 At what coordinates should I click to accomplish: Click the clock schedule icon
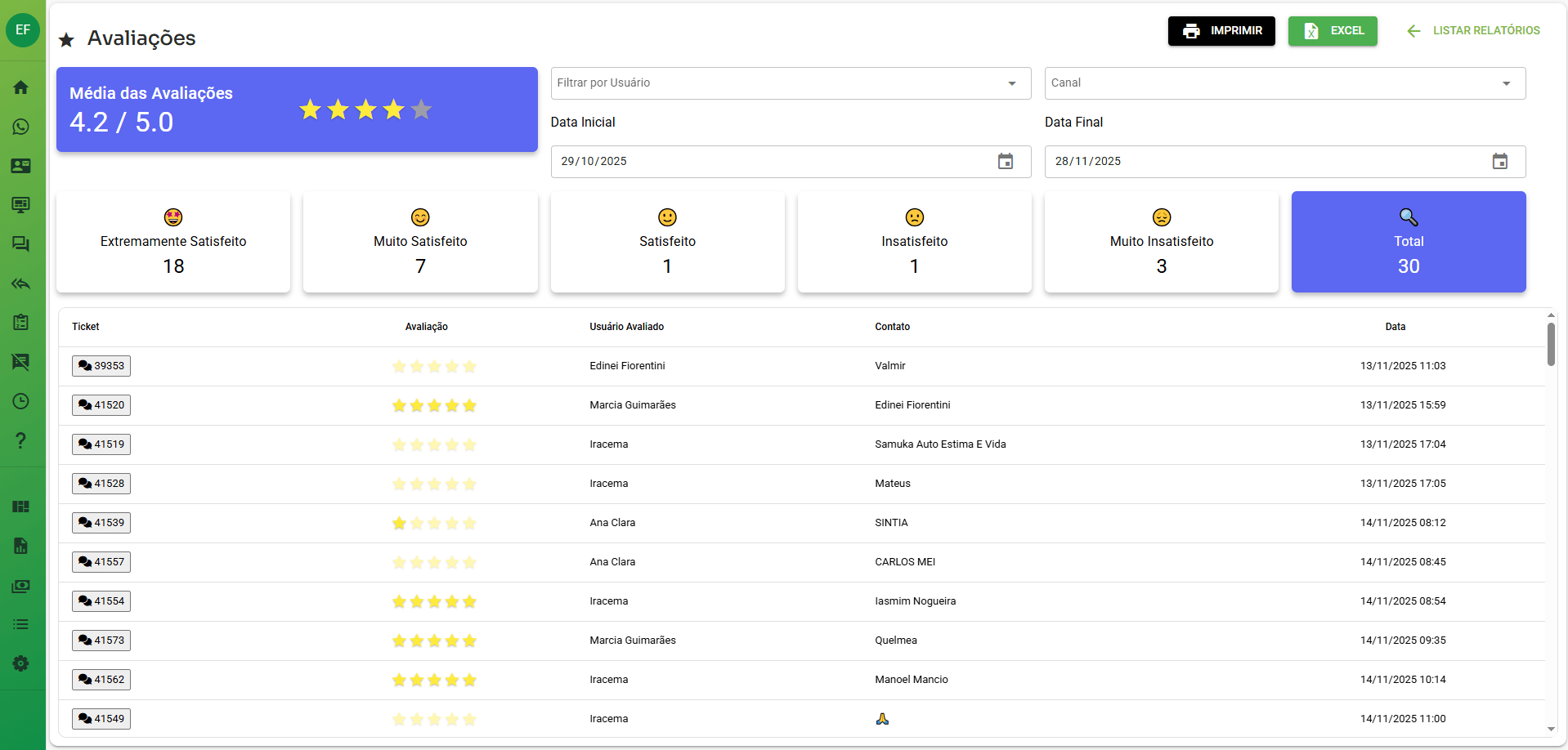[x=21, y=401]
